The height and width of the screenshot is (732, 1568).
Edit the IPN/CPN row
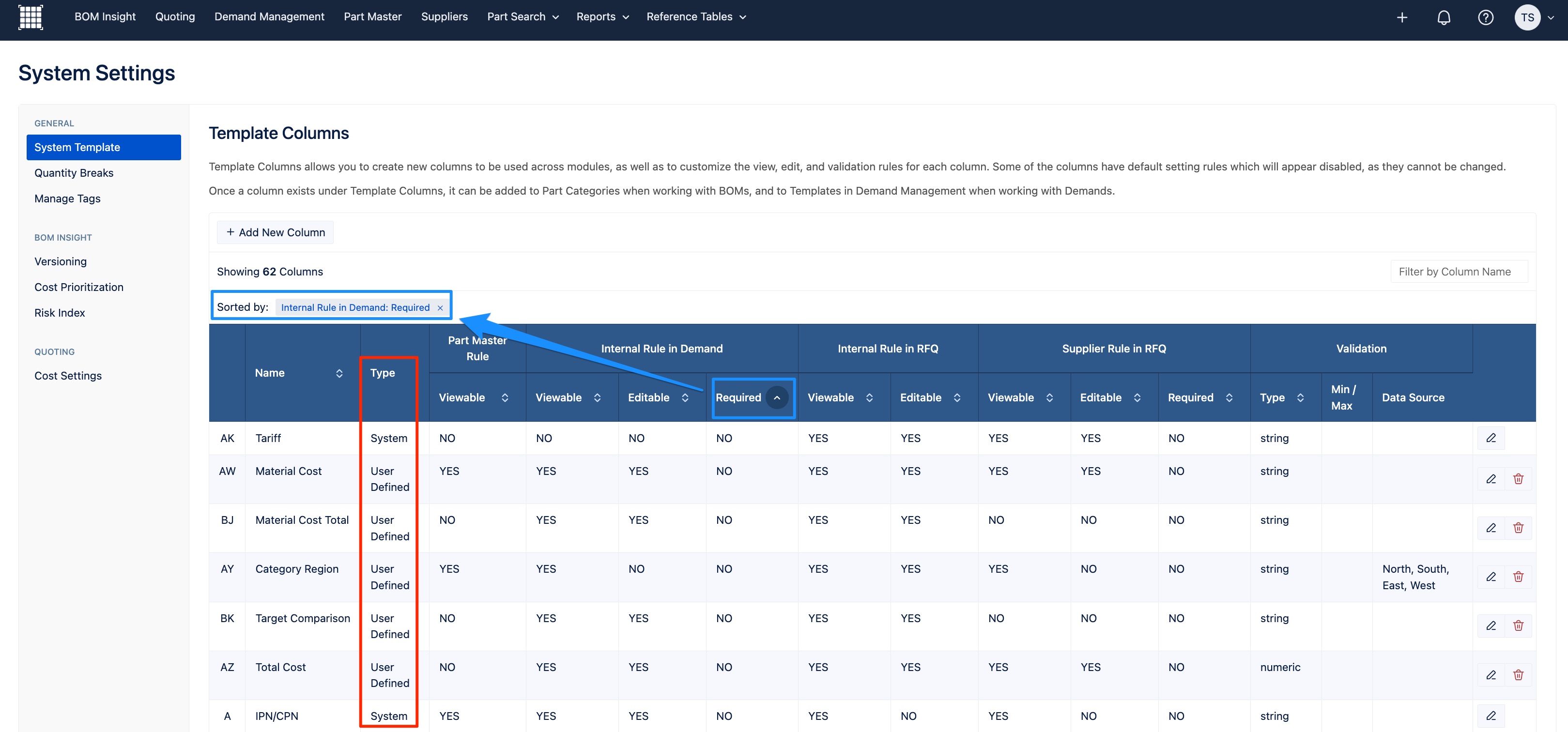coord(1491,716)
